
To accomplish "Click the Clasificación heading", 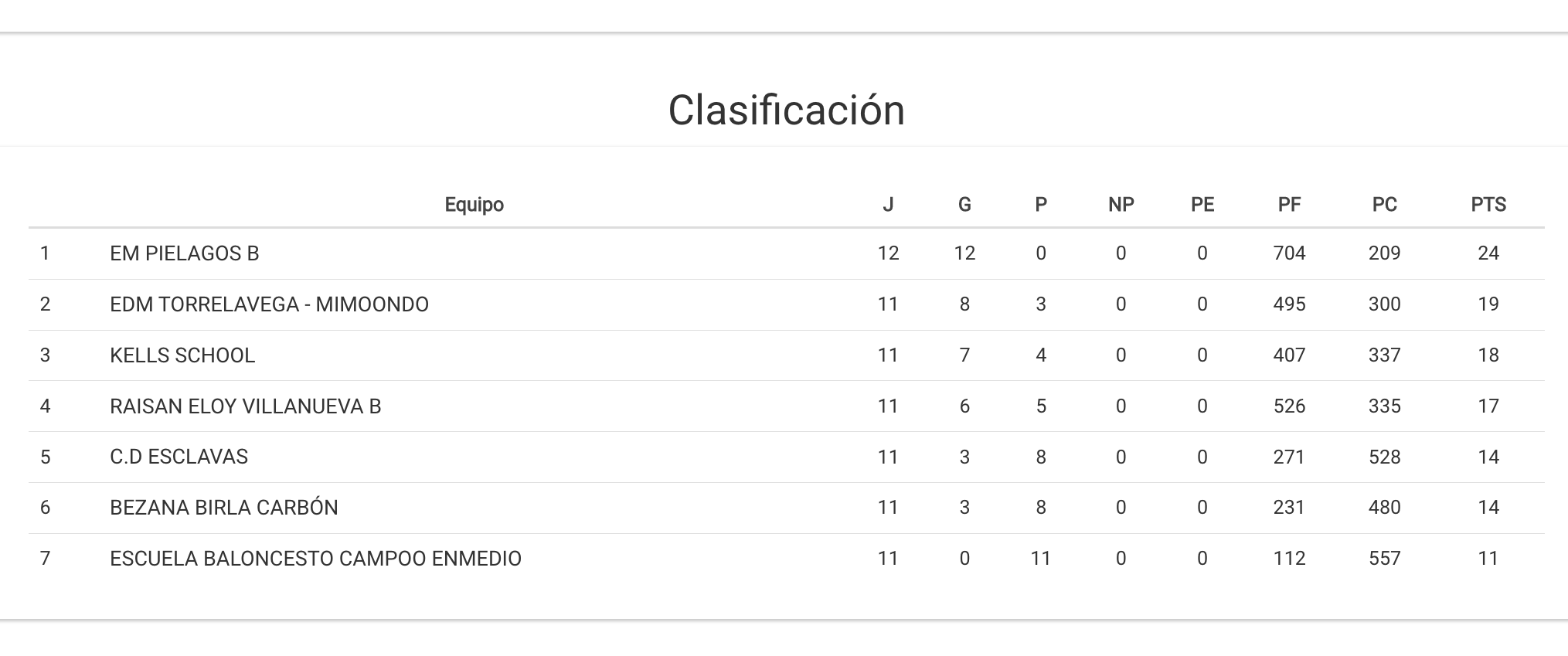I will coord(786,110).
